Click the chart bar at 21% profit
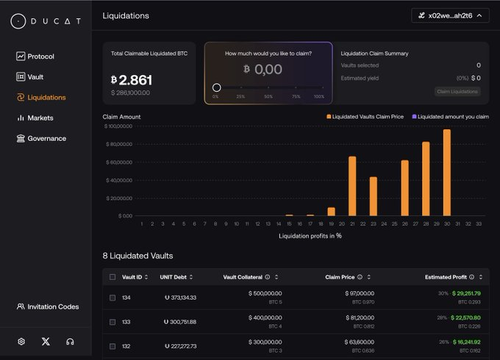The height and width of the screenshot is (360, 500). [352, 186]
